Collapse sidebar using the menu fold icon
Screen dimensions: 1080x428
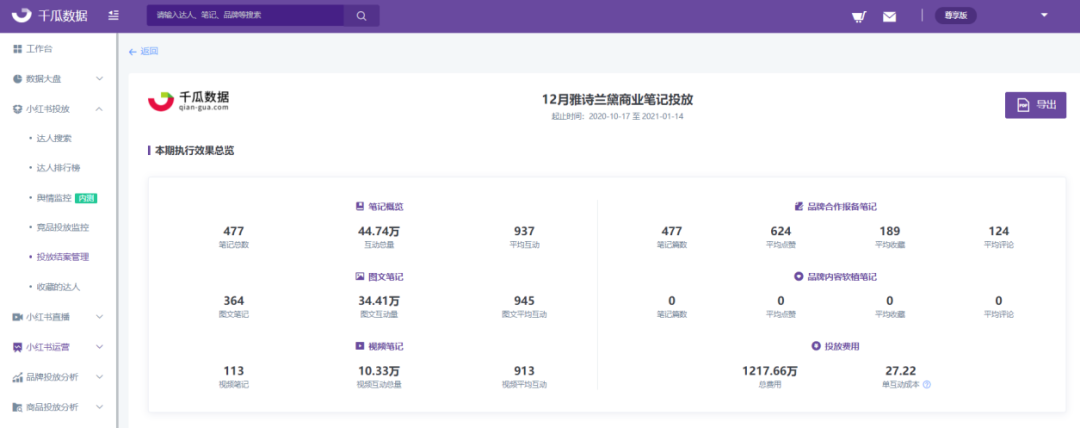(x=114, y=15)
